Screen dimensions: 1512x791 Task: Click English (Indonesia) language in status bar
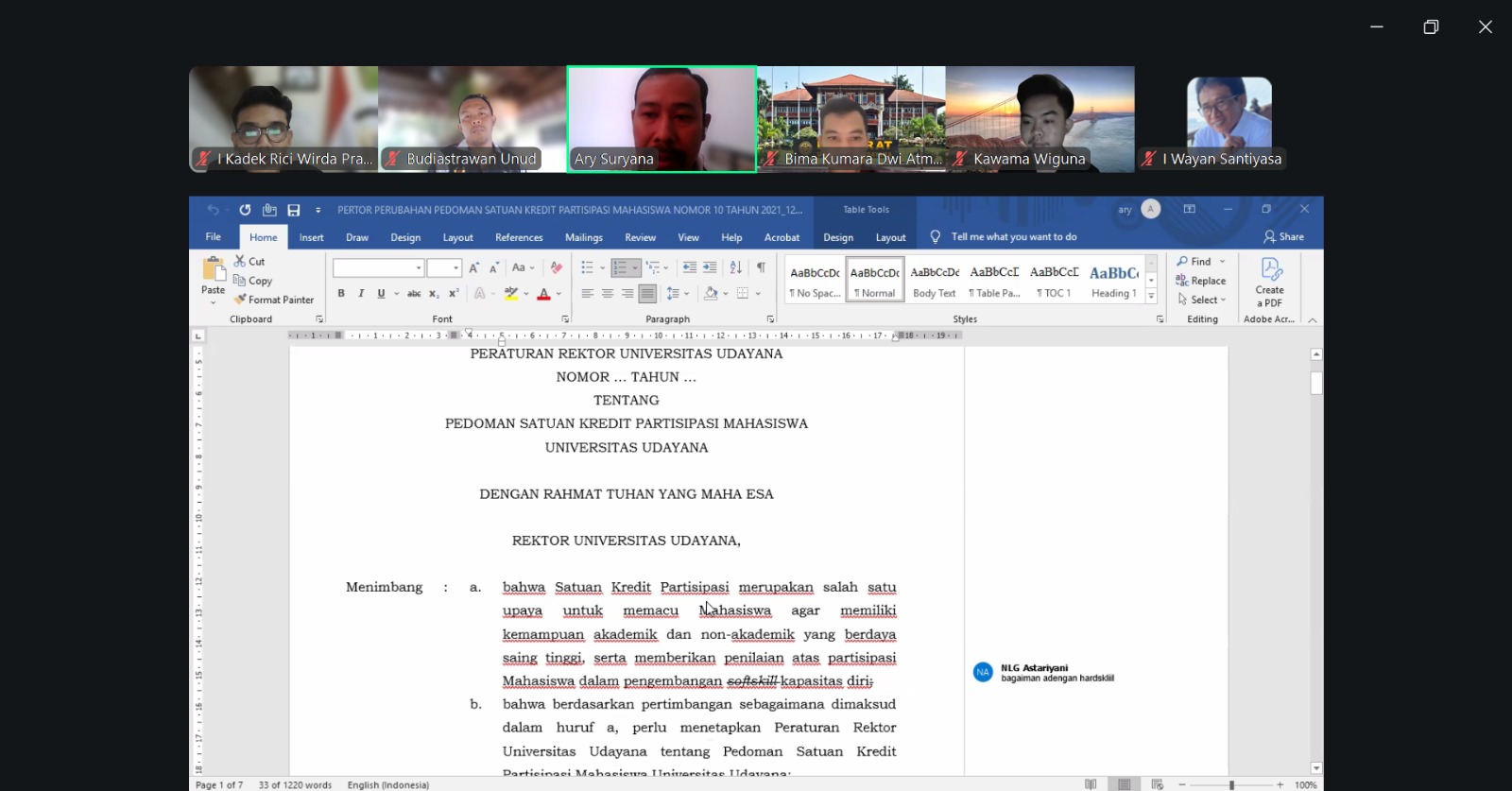[387, 784]
